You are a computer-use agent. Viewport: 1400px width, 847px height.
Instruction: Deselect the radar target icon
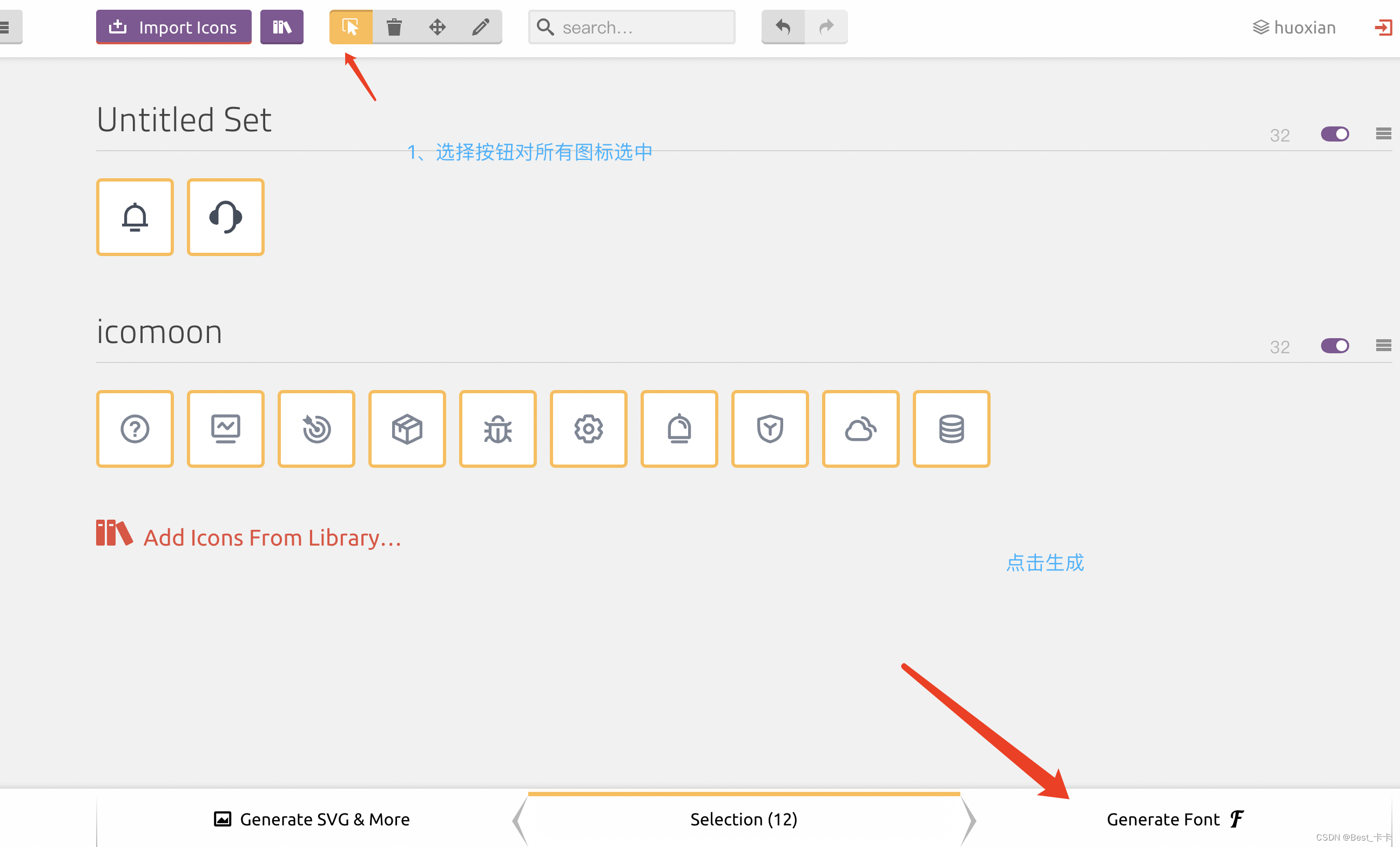317,429
